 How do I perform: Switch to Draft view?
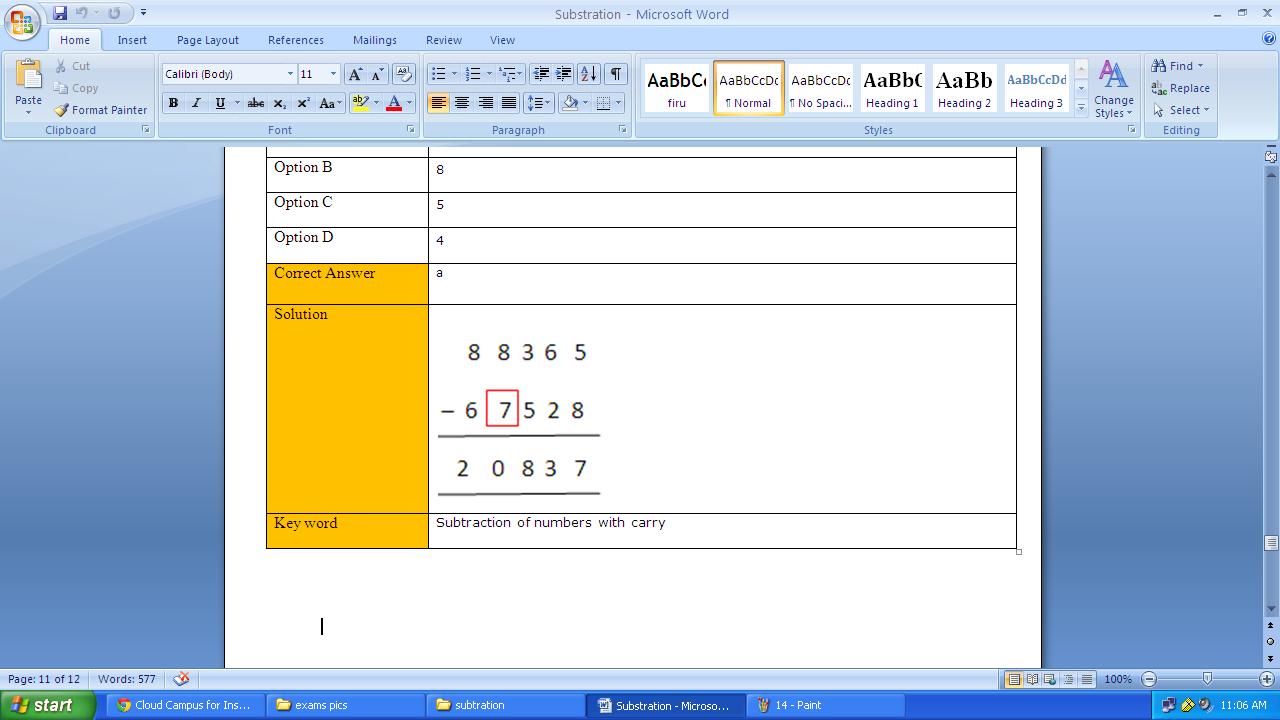pyautogui.click(x=1086, y=680)
